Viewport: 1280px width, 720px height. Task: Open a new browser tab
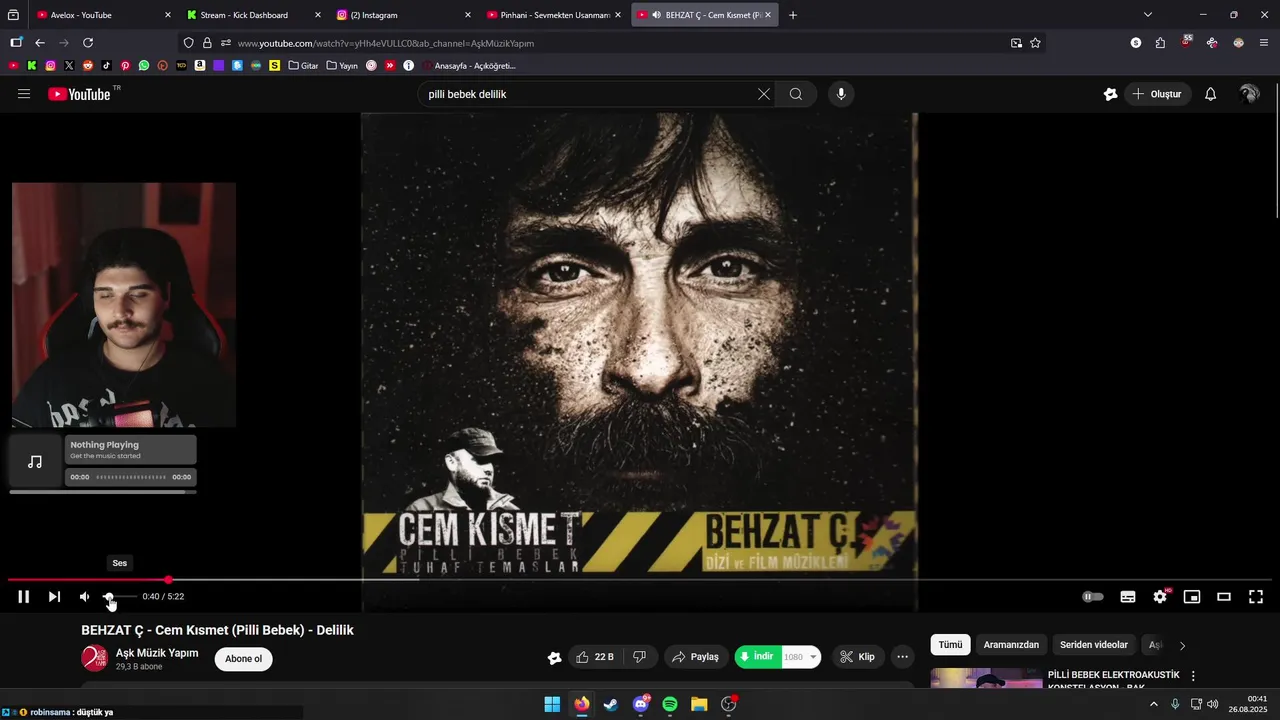tap(793, 15)
